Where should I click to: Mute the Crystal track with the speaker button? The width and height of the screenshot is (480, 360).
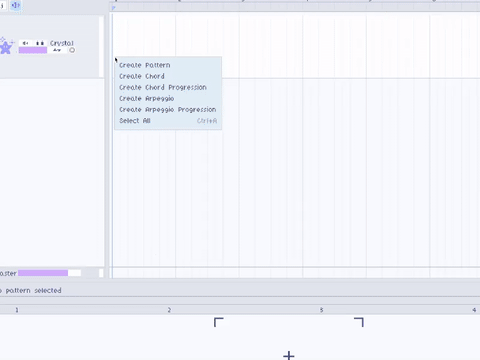click(x=25, y=43)
